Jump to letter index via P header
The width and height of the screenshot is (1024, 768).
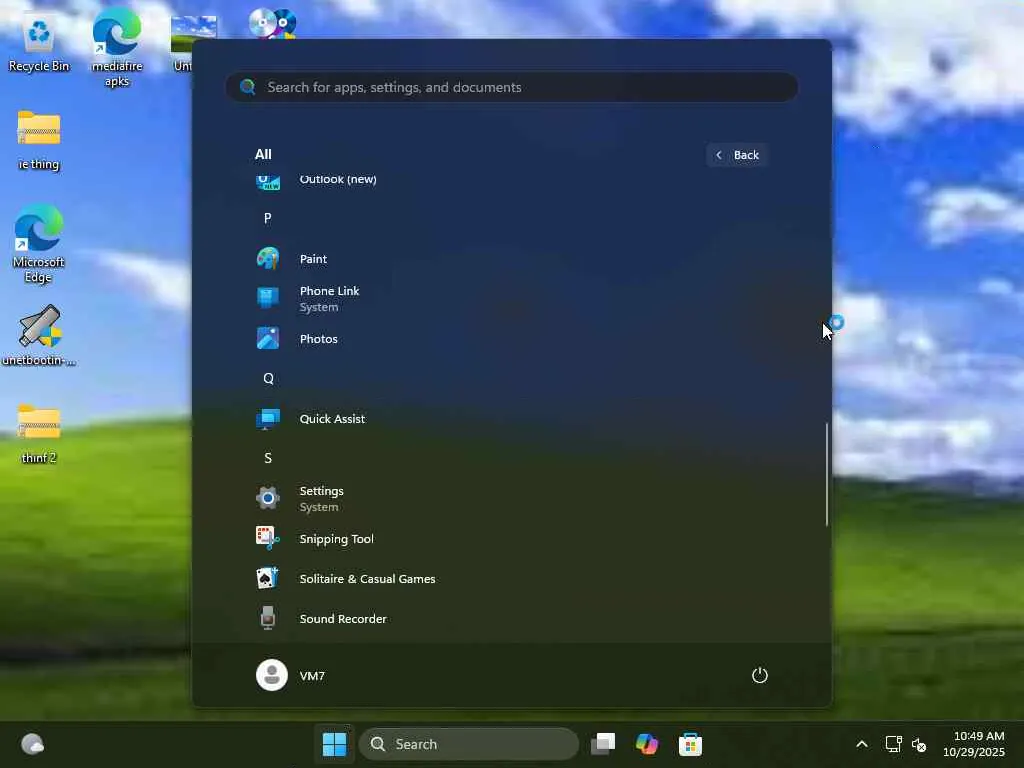pyautogui.click(x=268, y=218)
